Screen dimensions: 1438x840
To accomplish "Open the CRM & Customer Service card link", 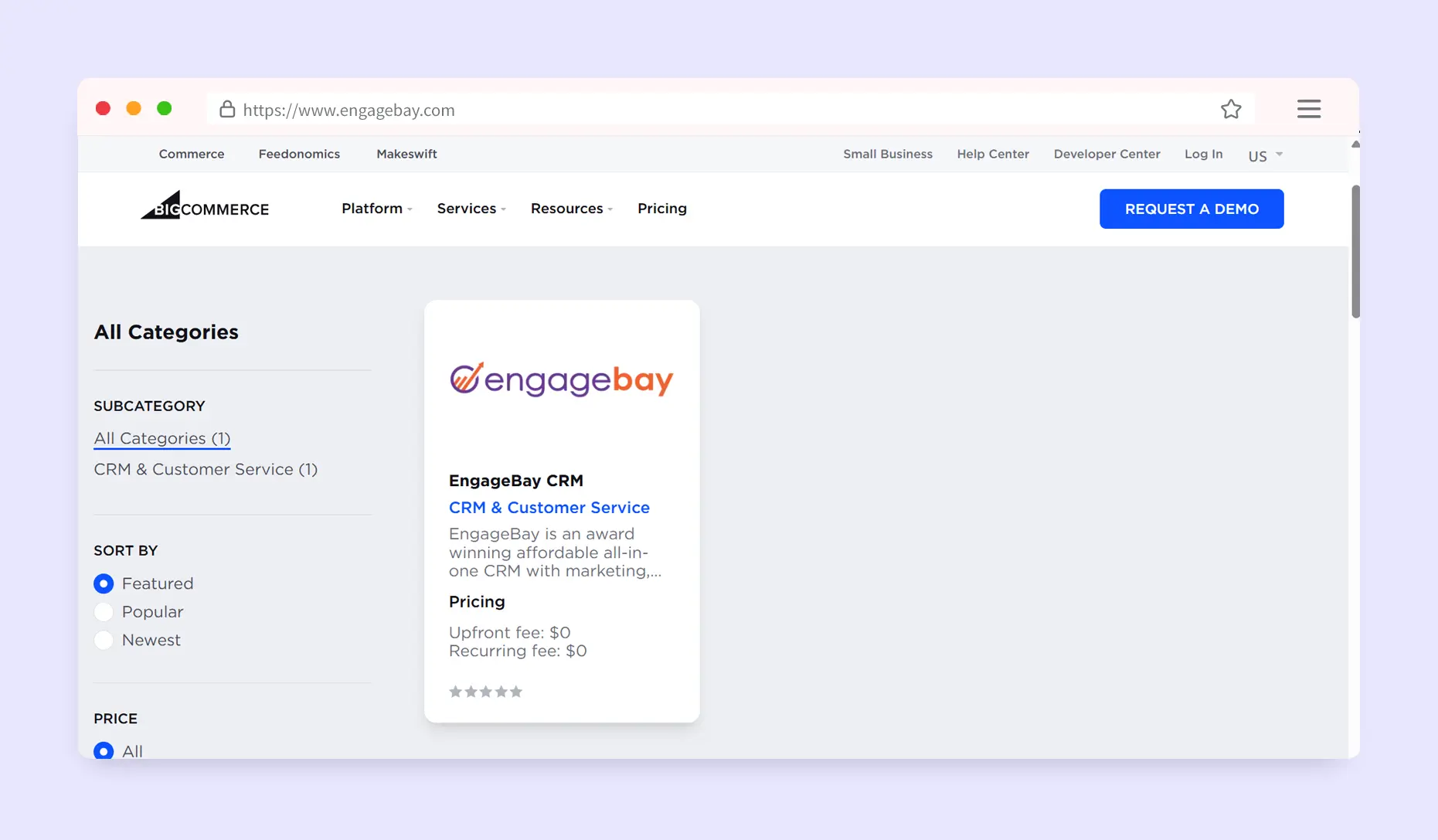I will click(x=549, y=508).
